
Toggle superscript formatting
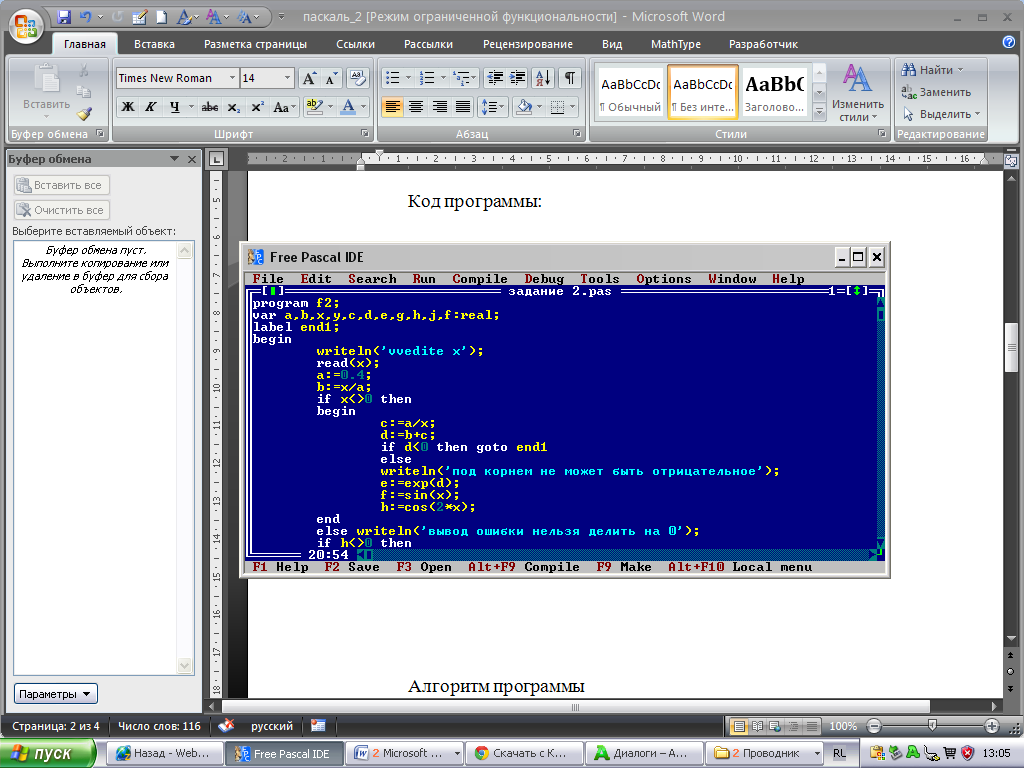pos(257,106)
